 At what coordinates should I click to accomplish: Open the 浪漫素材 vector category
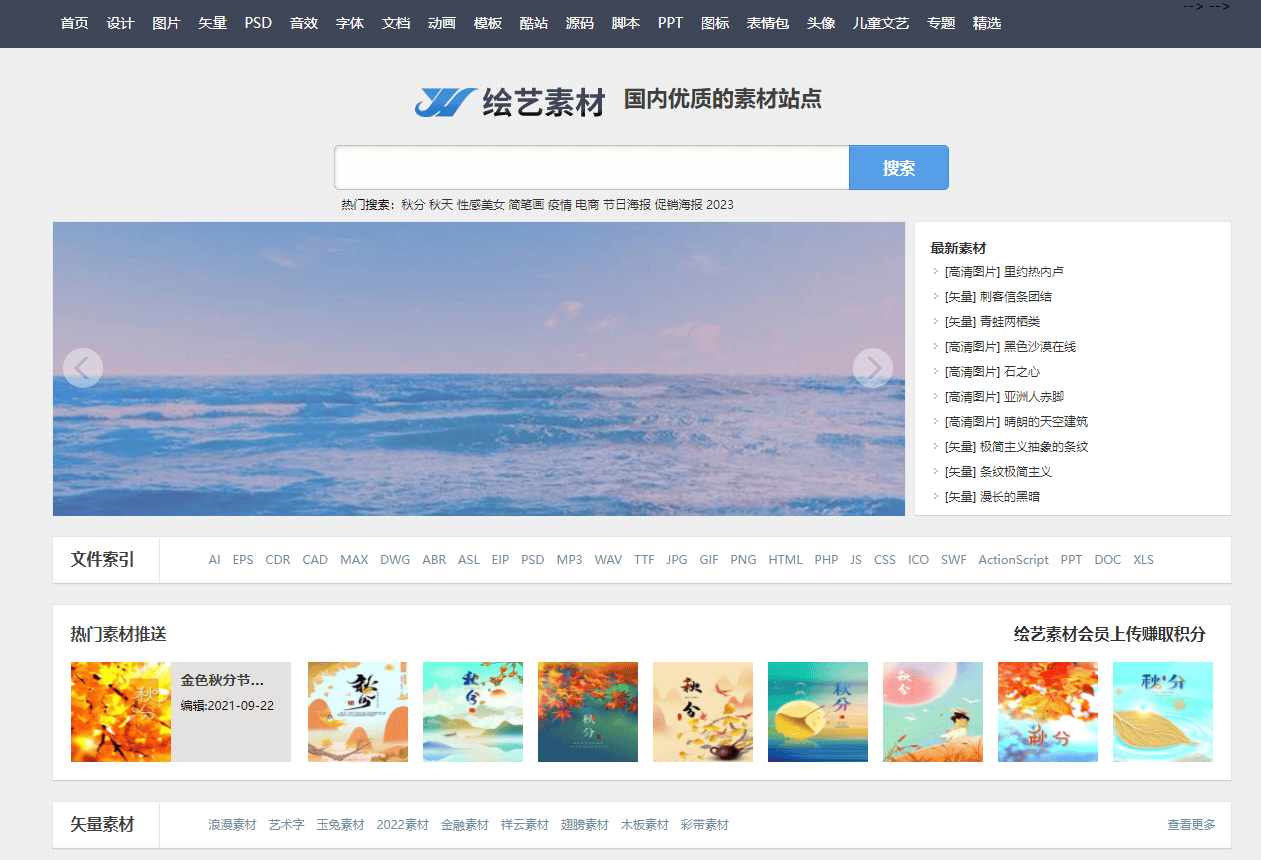click(232, 824)
